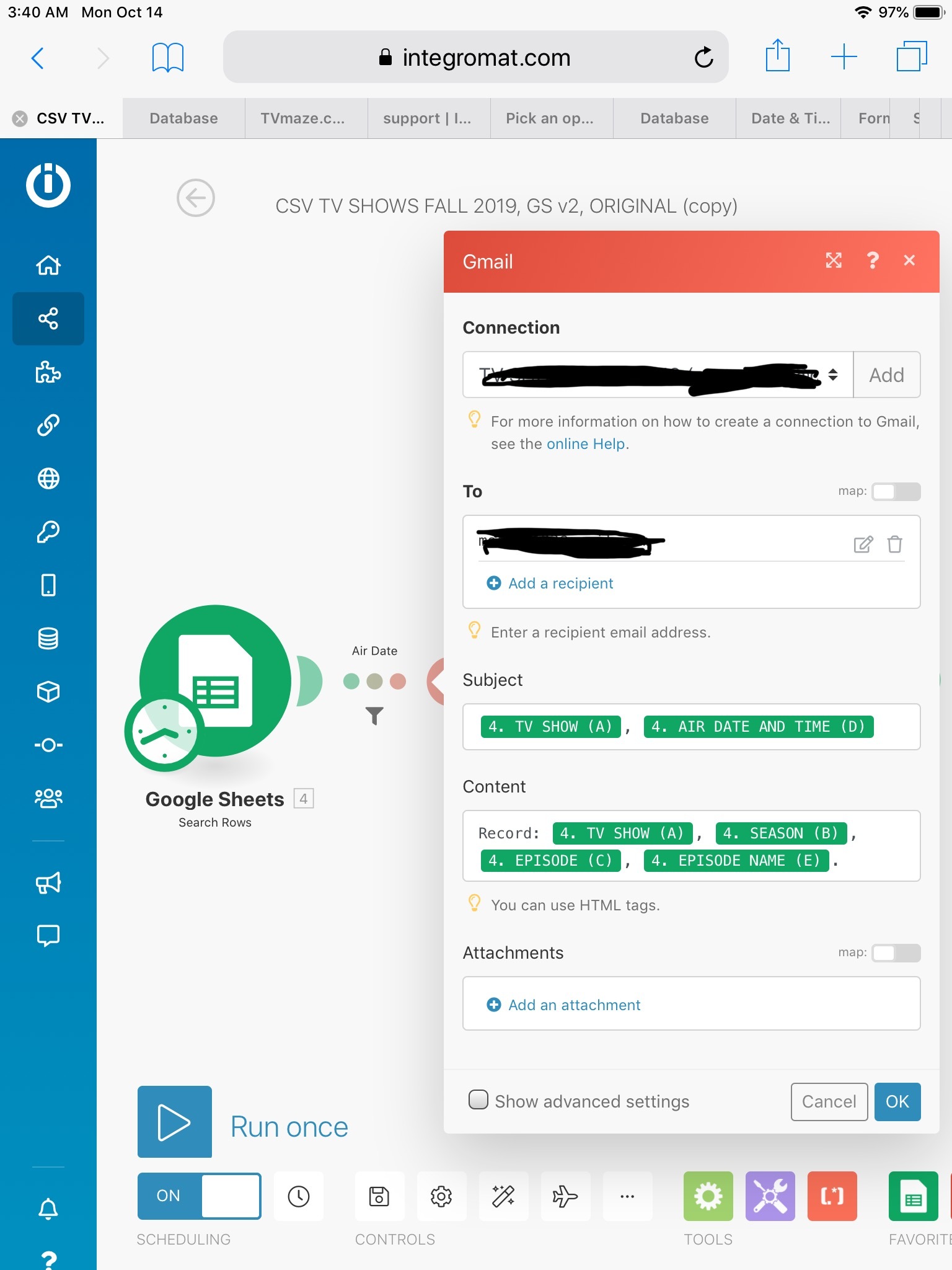Open the Google Sheets Search Rows module
Screen dimensions: 952x1270
click(215, 681)
